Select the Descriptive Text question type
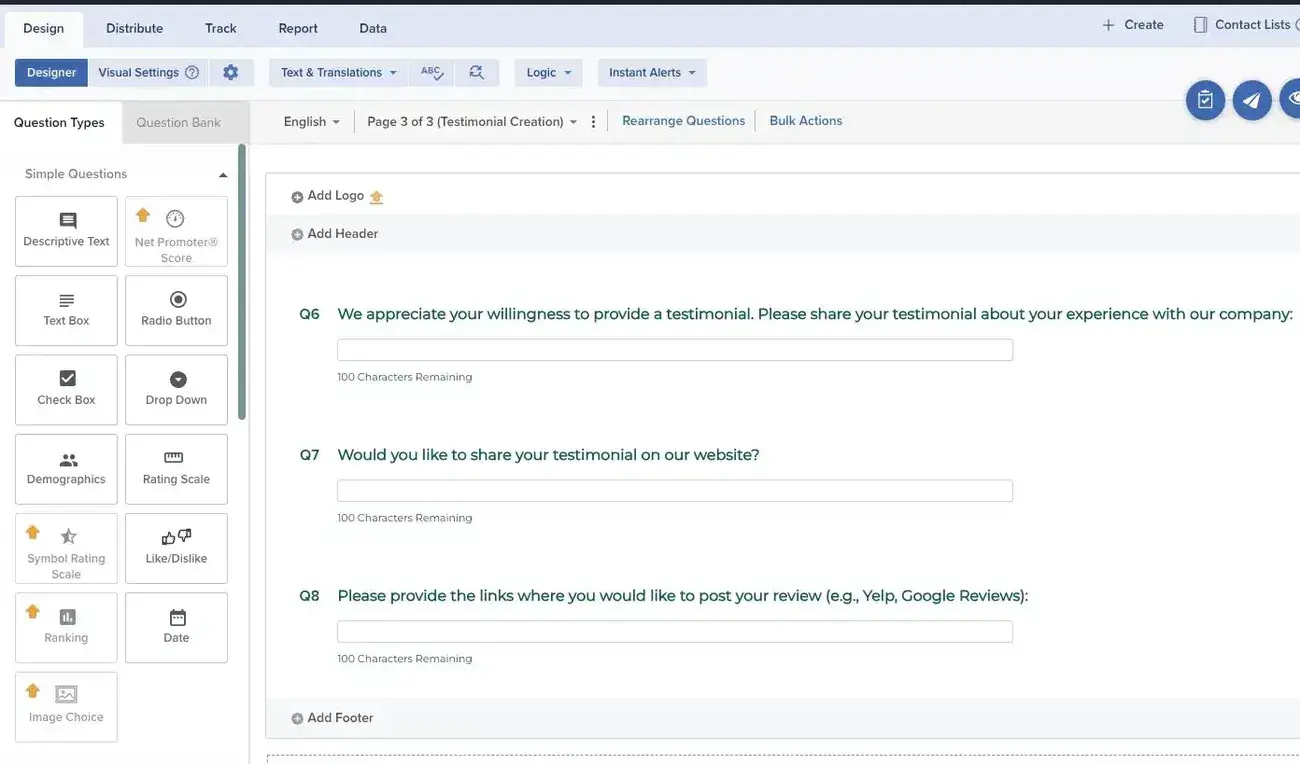The image size is (1300, 764). click(65, 230)
